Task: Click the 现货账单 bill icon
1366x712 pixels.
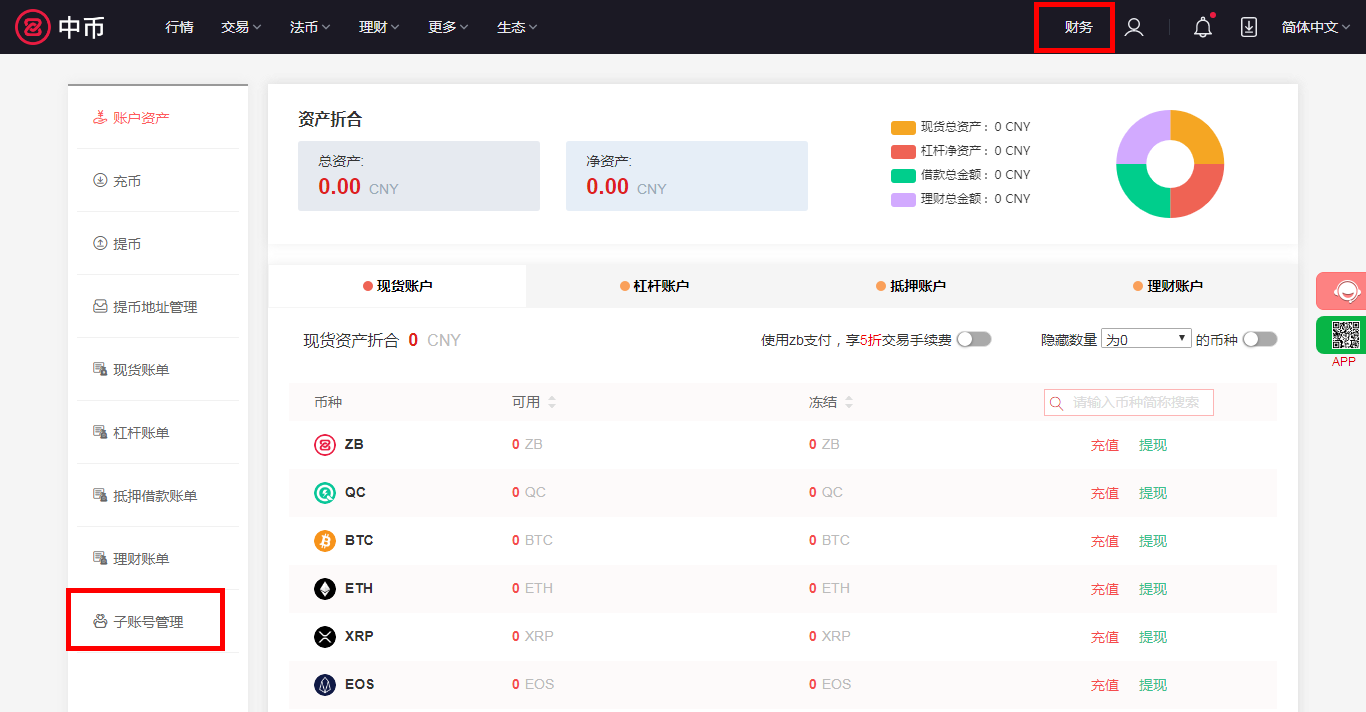Action: click(100, 370)
